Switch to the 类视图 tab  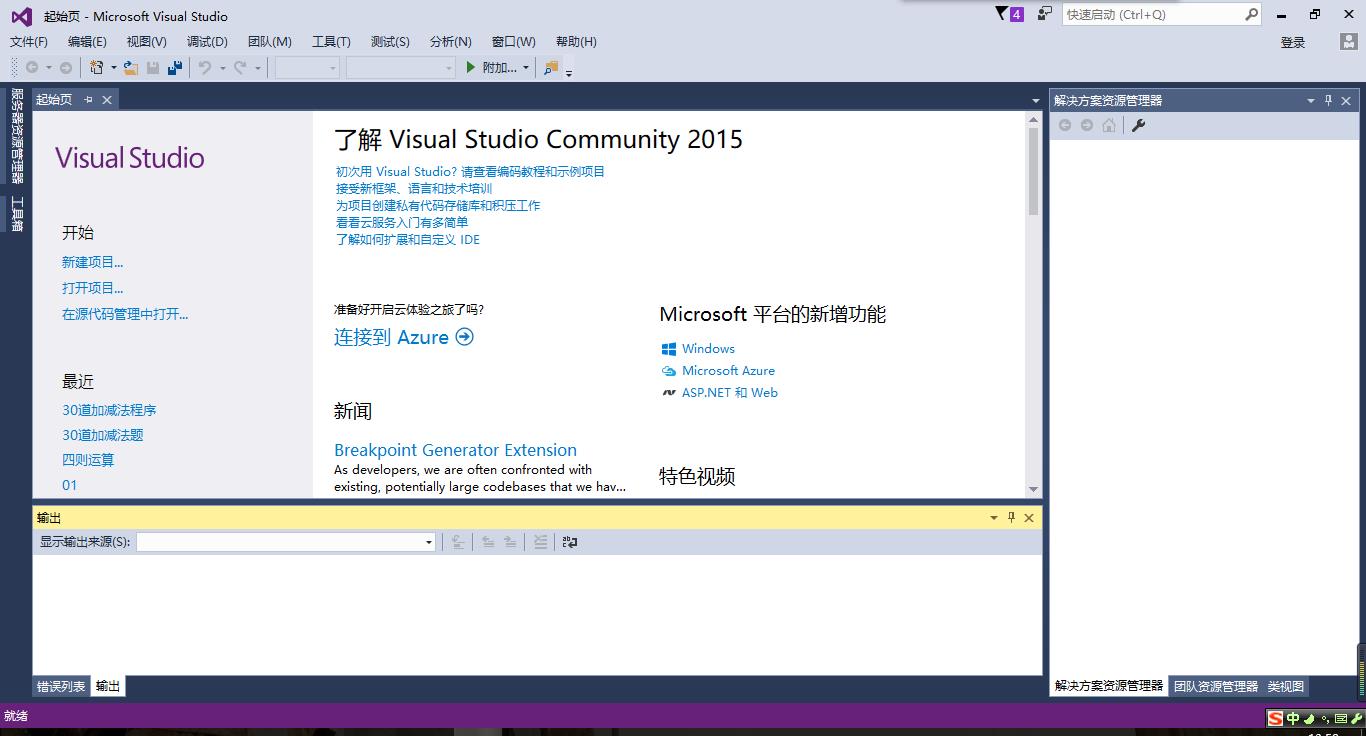(1286, 686)
